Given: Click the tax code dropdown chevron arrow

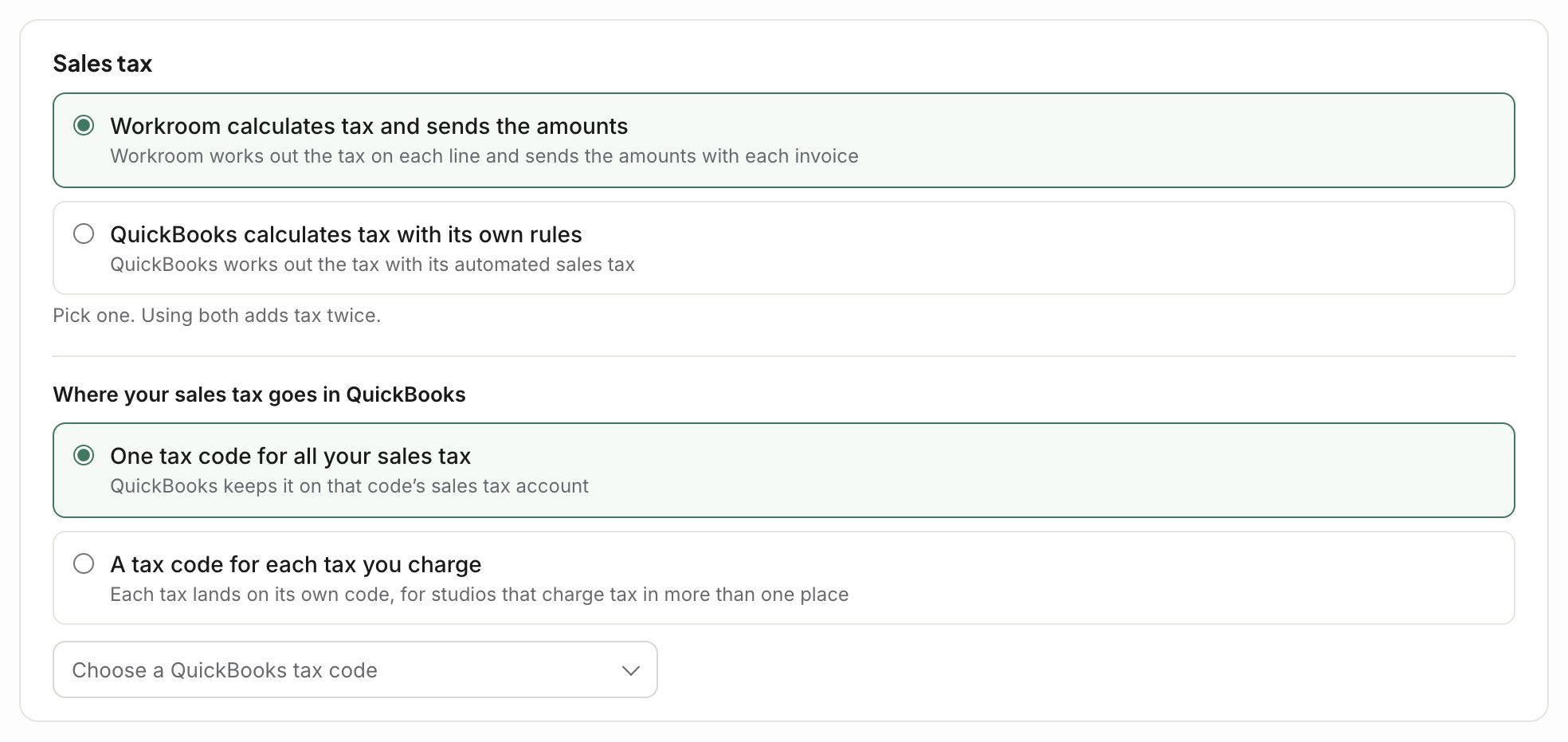Looking at the screenshot, I should click(x=630, y=670).
